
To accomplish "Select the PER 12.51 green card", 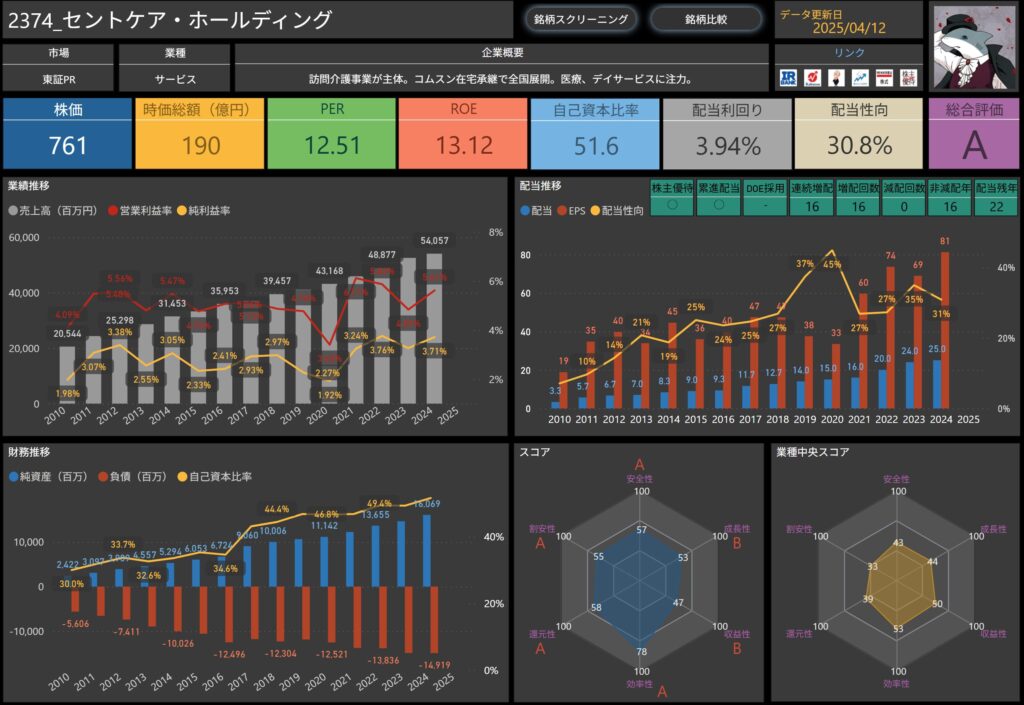I will pyautogui.click(x=332, y=133).
